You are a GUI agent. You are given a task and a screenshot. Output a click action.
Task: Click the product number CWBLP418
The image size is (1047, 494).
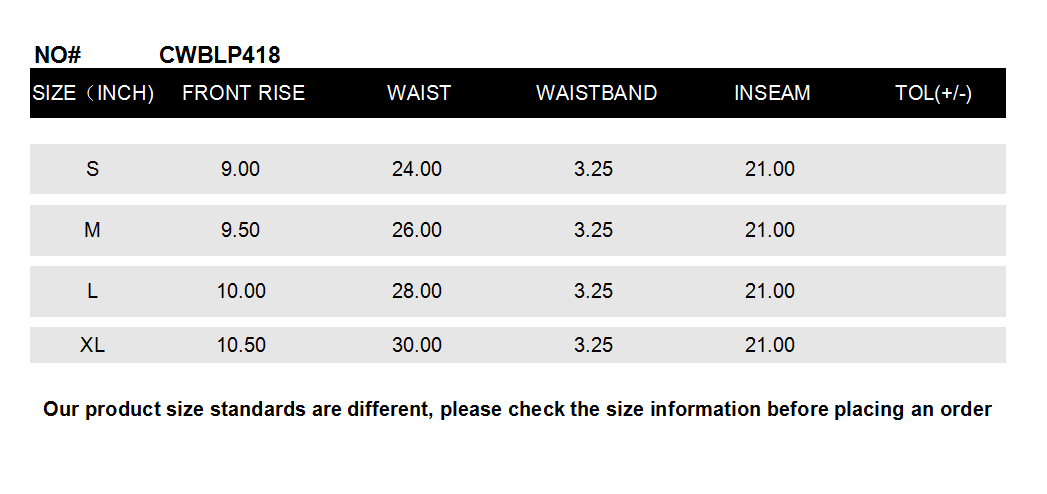[219, 55]
